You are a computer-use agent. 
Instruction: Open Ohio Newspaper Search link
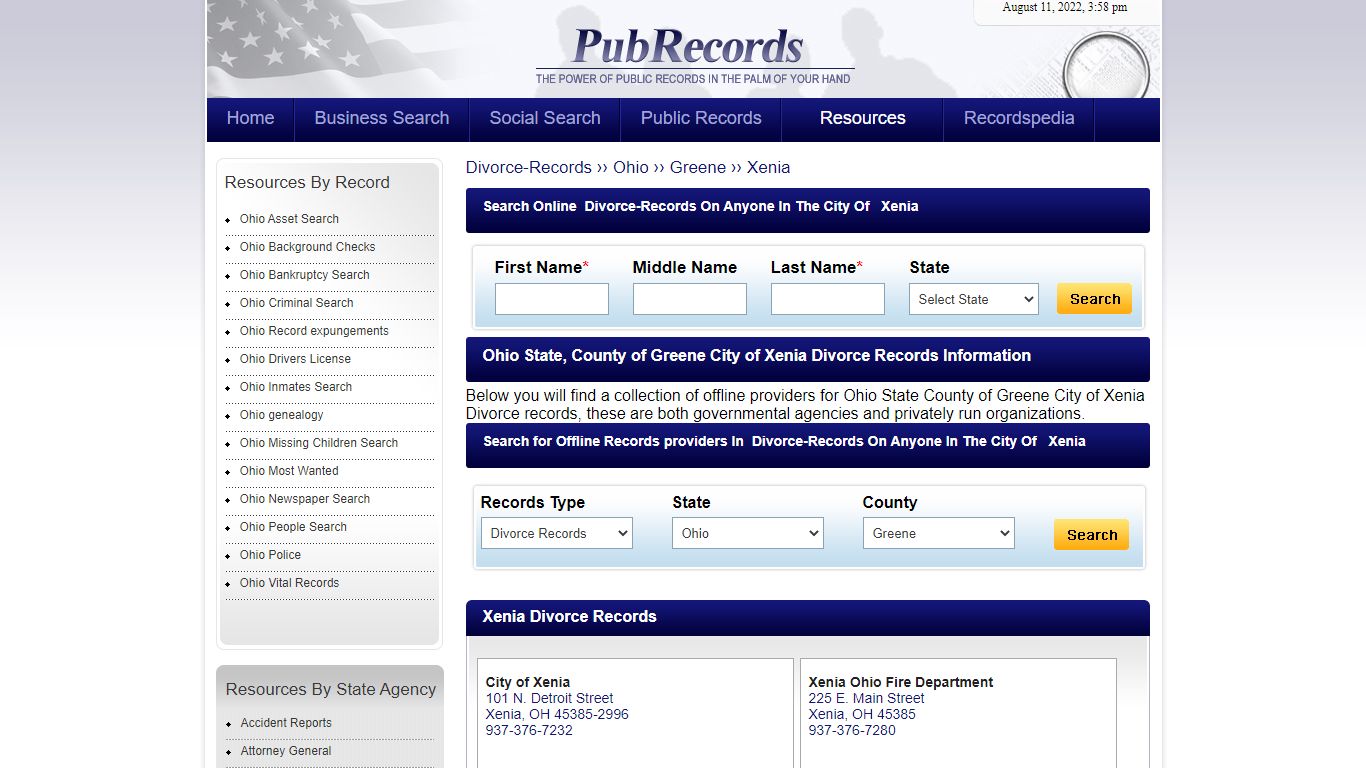click(305, 499)
